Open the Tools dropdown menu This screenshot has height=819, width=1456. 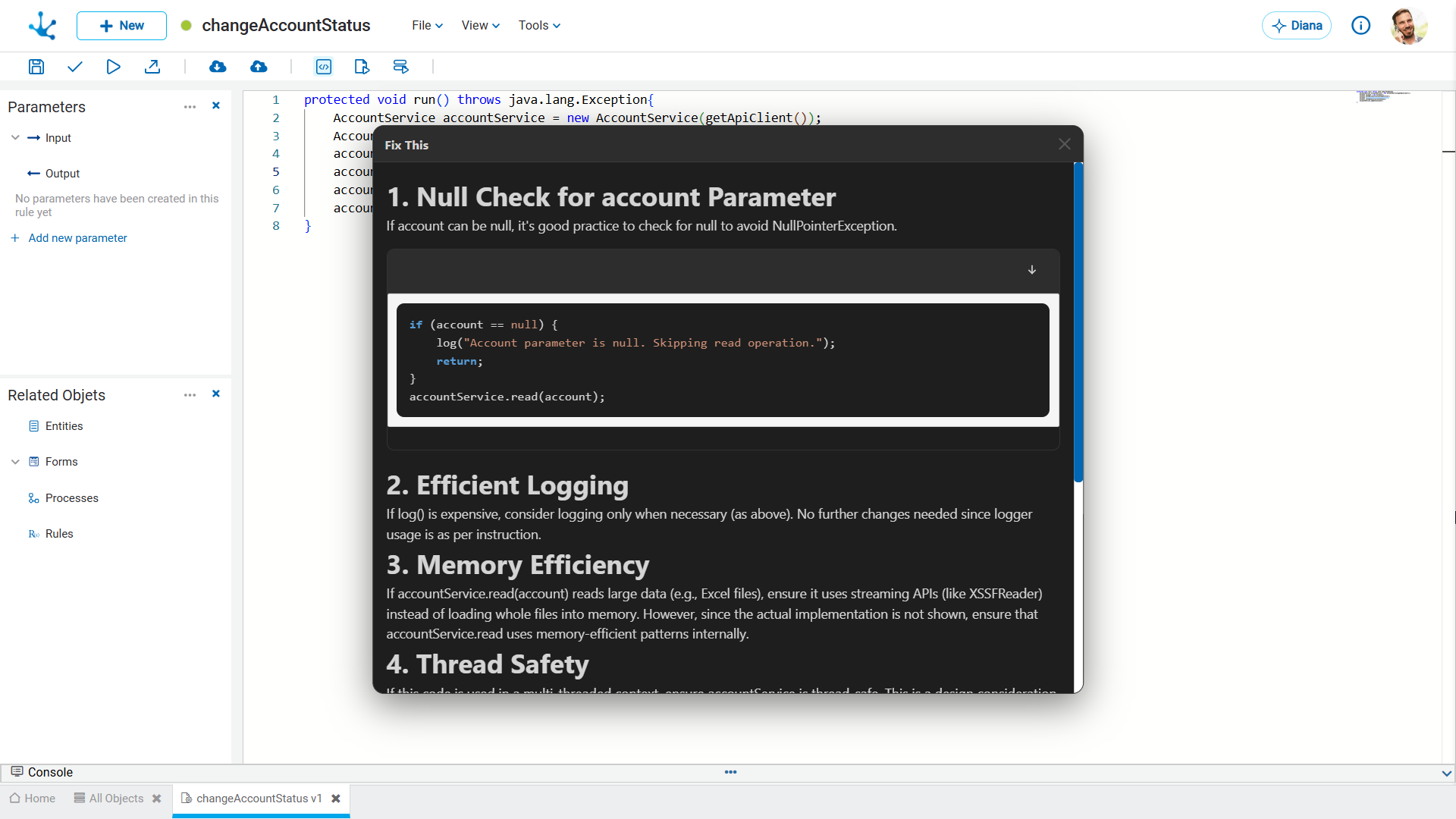(539, 26)
